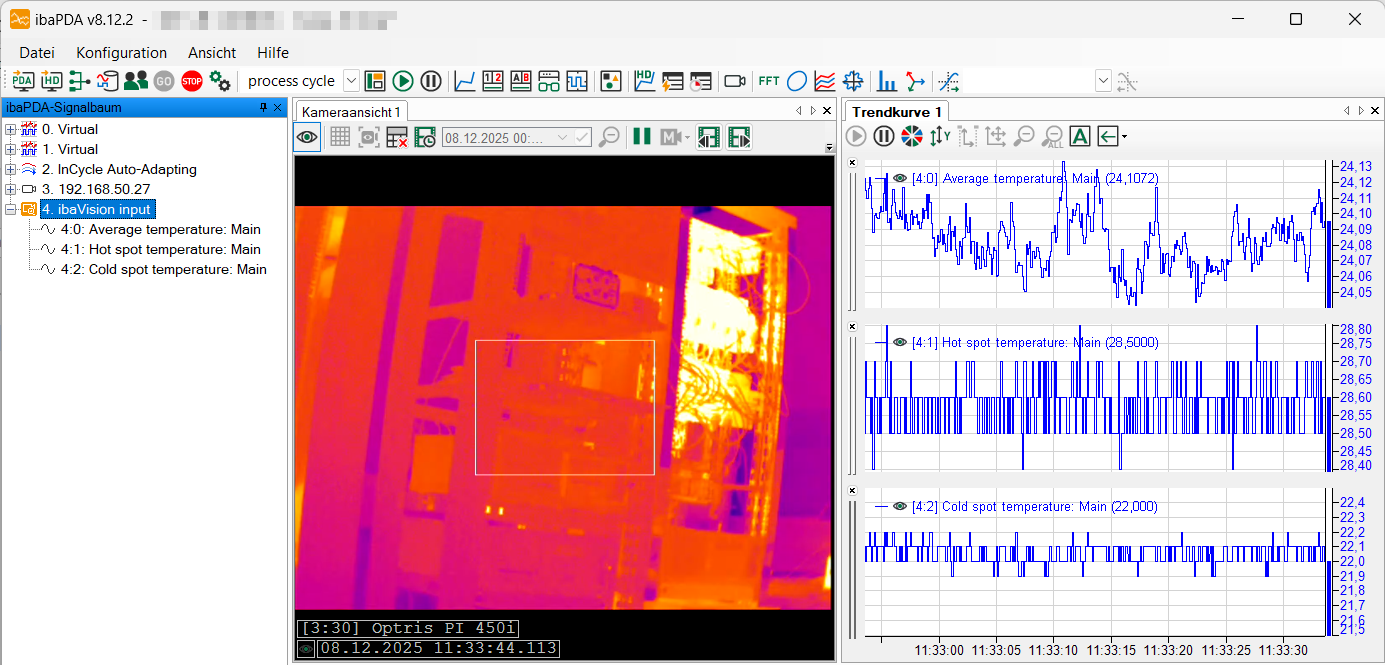The height and width of the screenshot is (665, 1385).
Task: Collapse the 4. ibaVision input node
Action: (x=10, y=209)
